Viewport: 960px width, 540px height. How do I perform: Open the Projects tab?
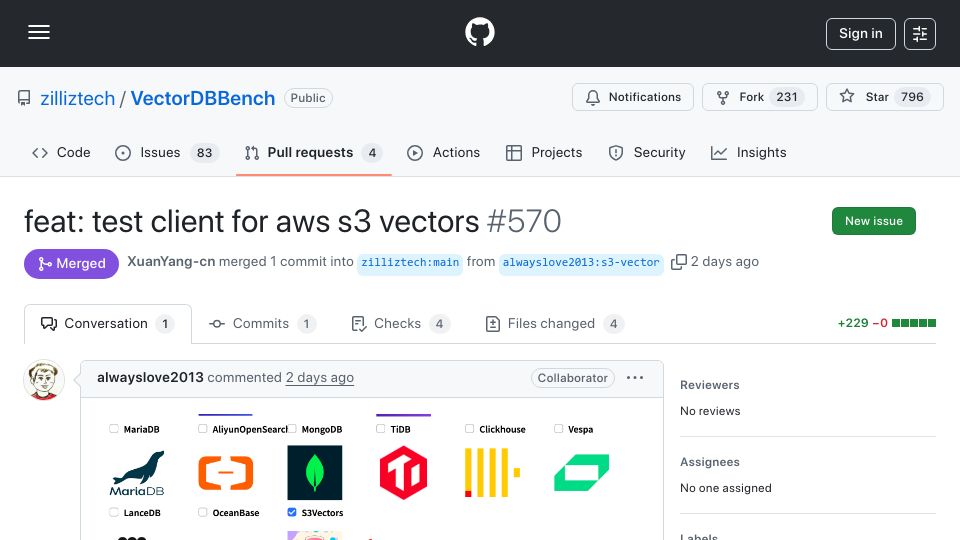pyautogui.click(x=544, y=152)
